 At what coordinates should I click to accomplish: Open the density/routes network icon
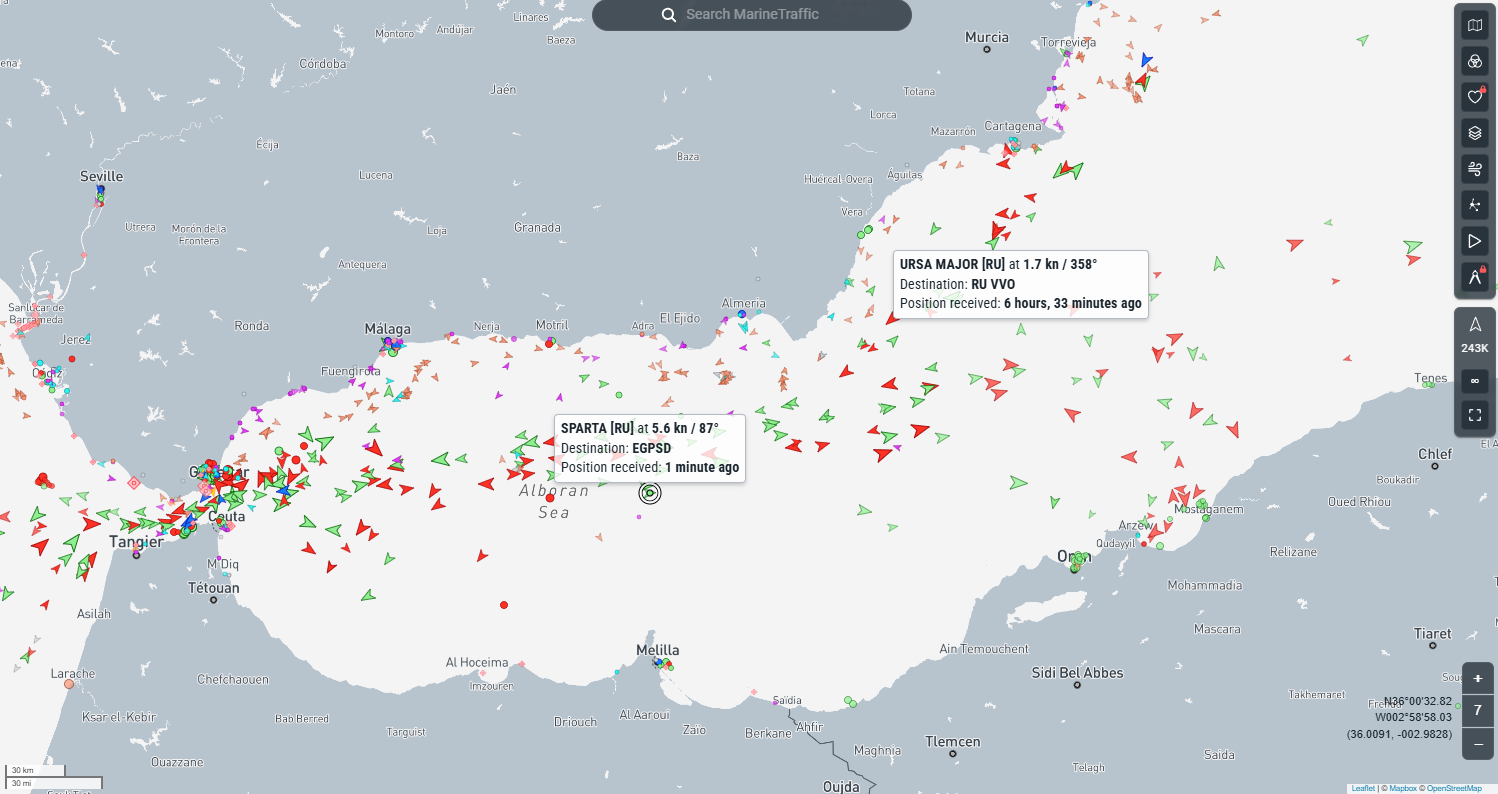coord(1474,204)
